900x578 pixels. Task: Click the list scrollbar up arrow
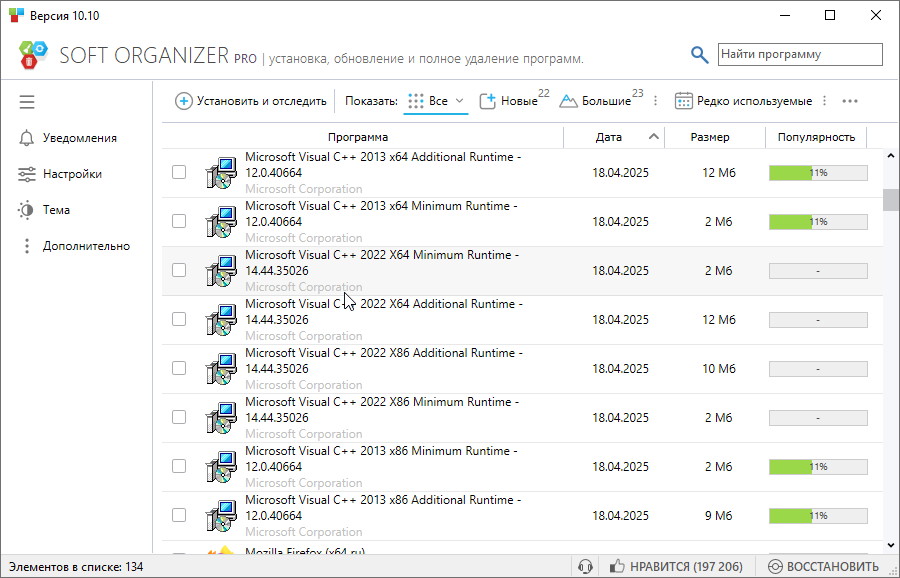891,156
